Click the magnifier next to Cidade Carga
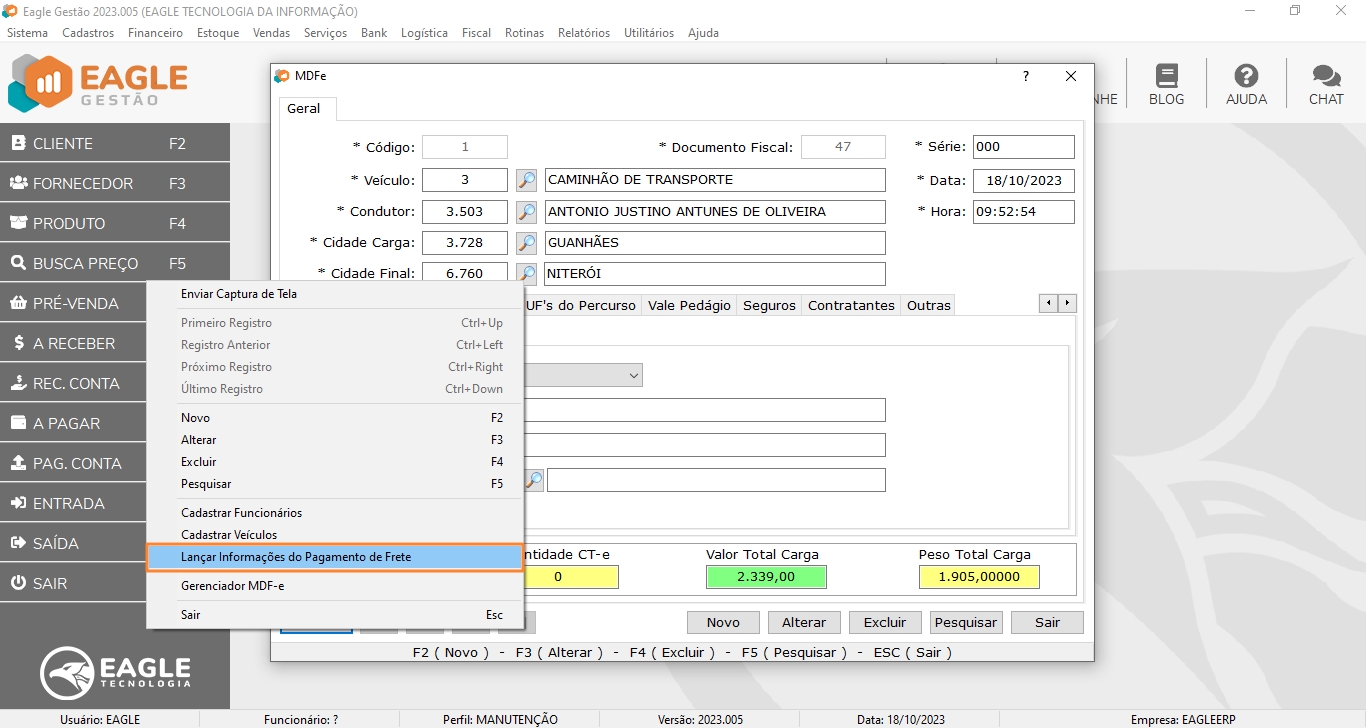 click(527, 243)
